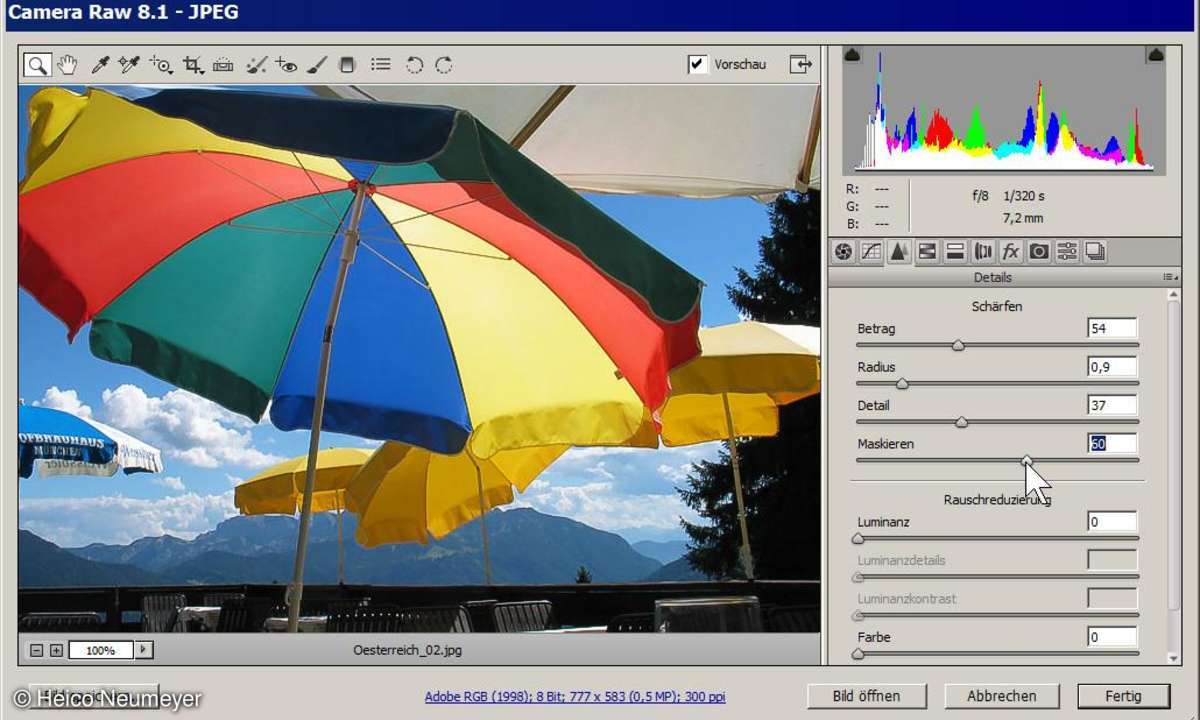
Task: Select the Targeted Adjustment tool
Action: coord(160,65)
